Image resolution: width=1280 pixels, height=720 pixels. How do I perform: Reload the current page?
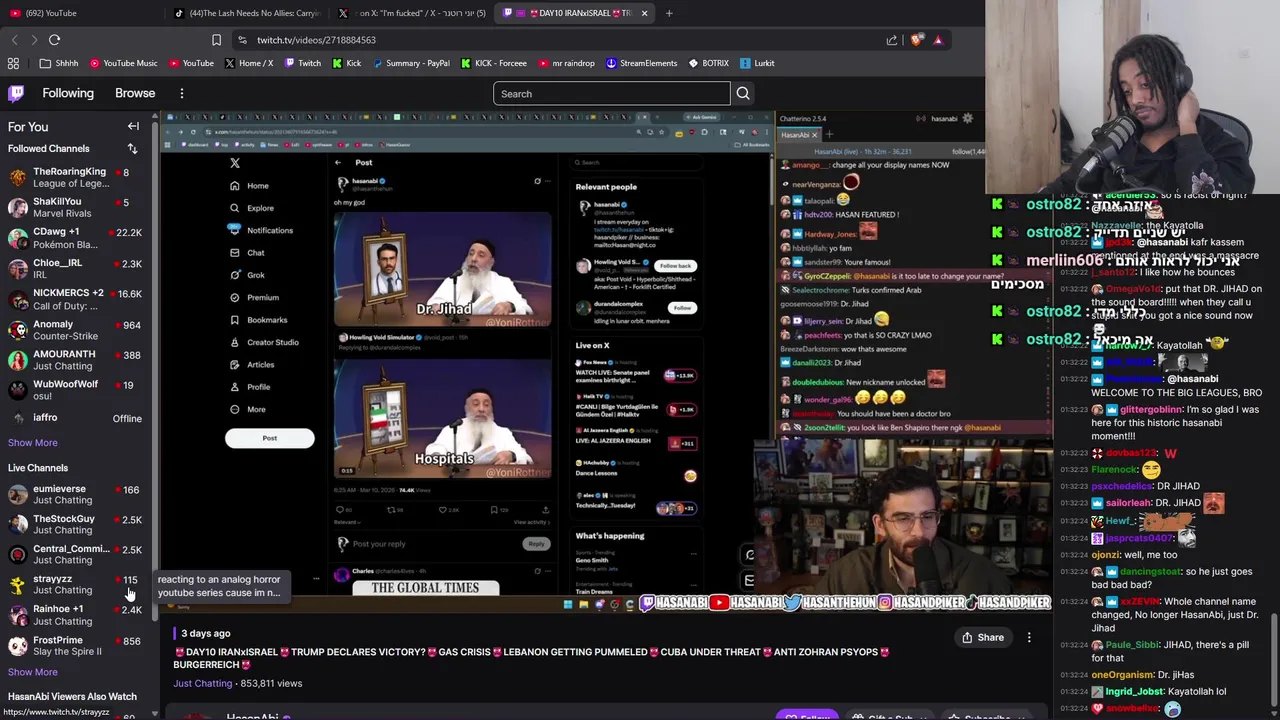tap(54, 40)
